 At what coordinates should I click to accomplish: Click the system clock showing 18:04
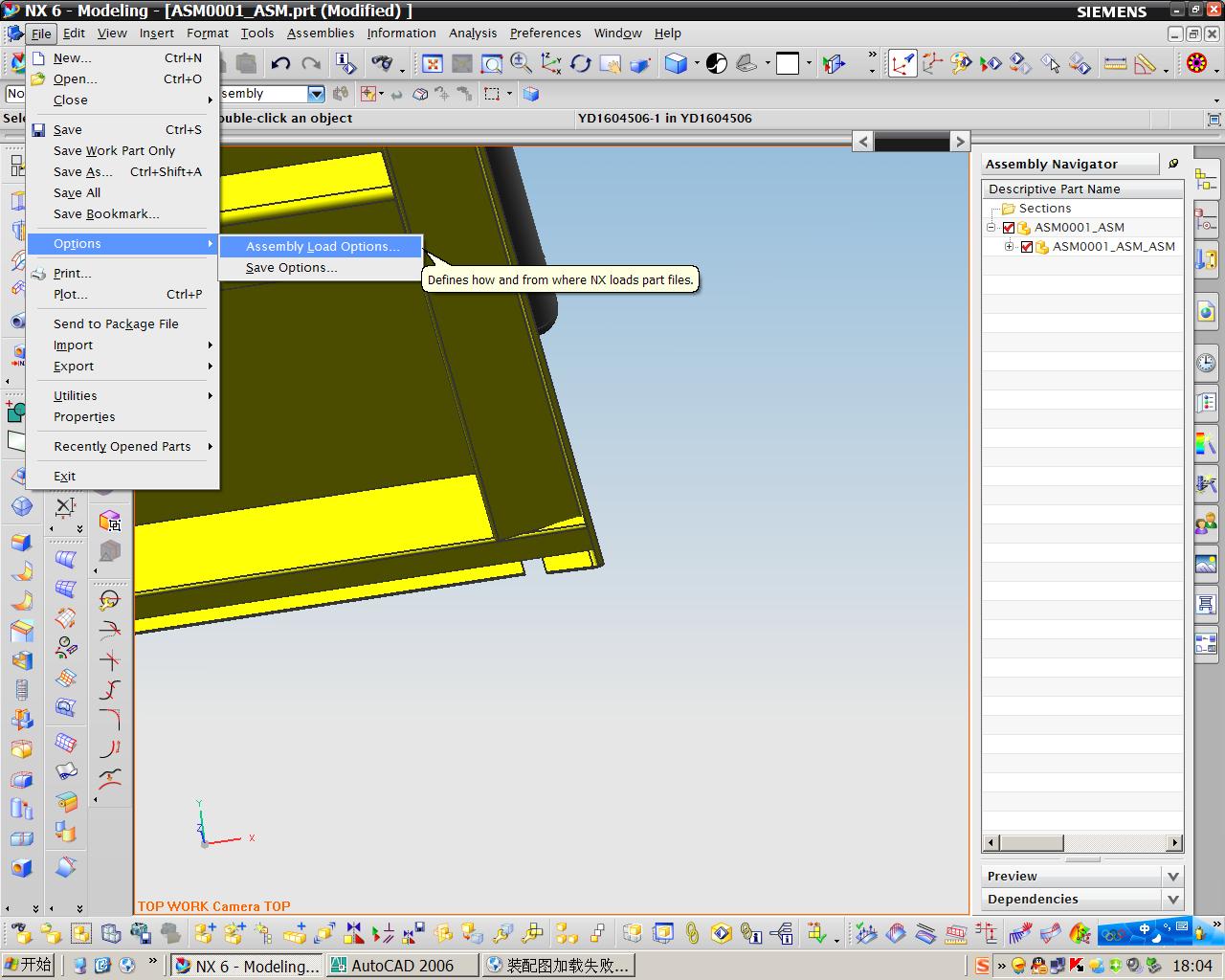[x=1192, y=966]
